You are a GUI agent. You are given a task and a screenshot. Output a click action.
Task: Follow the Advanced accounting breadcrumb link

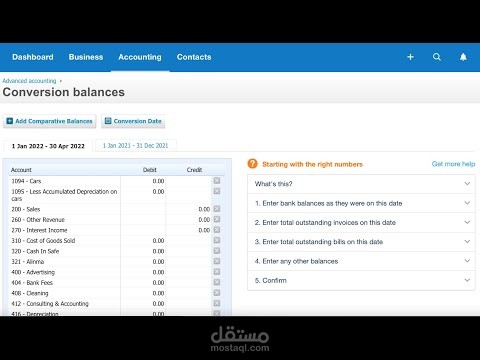click(29, 81)
